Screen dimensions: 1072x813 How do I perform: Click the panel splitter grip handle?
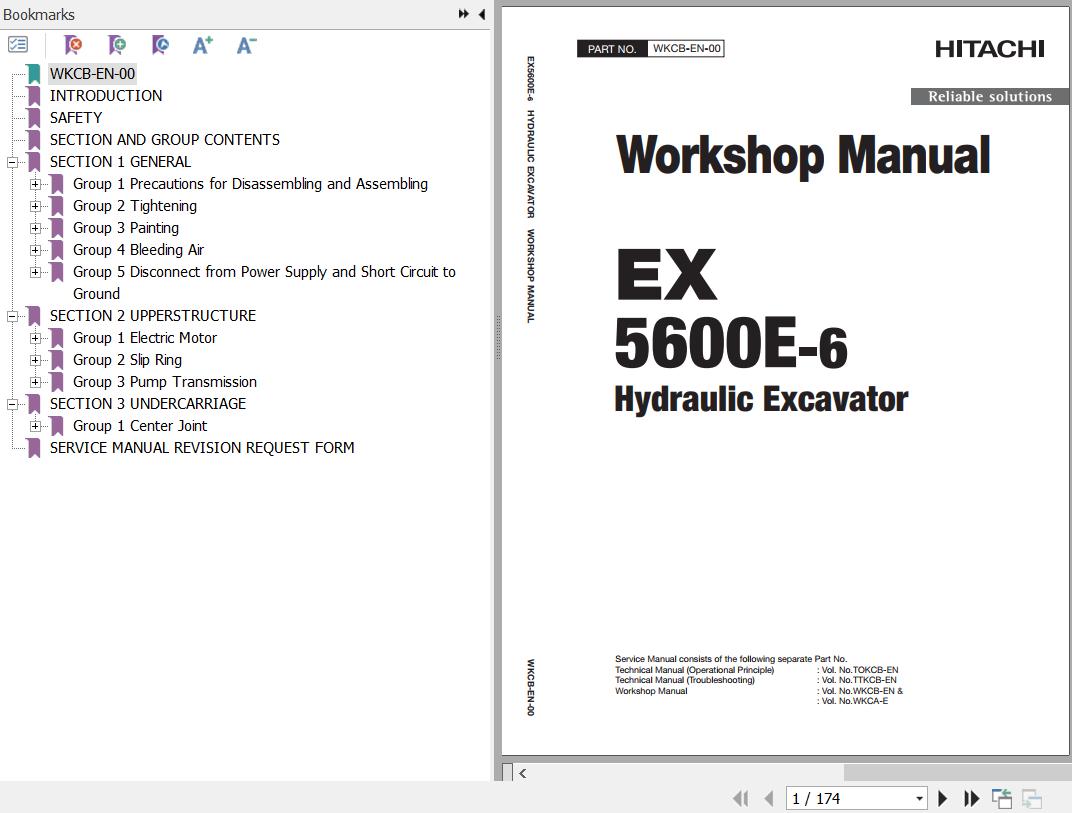498,337
